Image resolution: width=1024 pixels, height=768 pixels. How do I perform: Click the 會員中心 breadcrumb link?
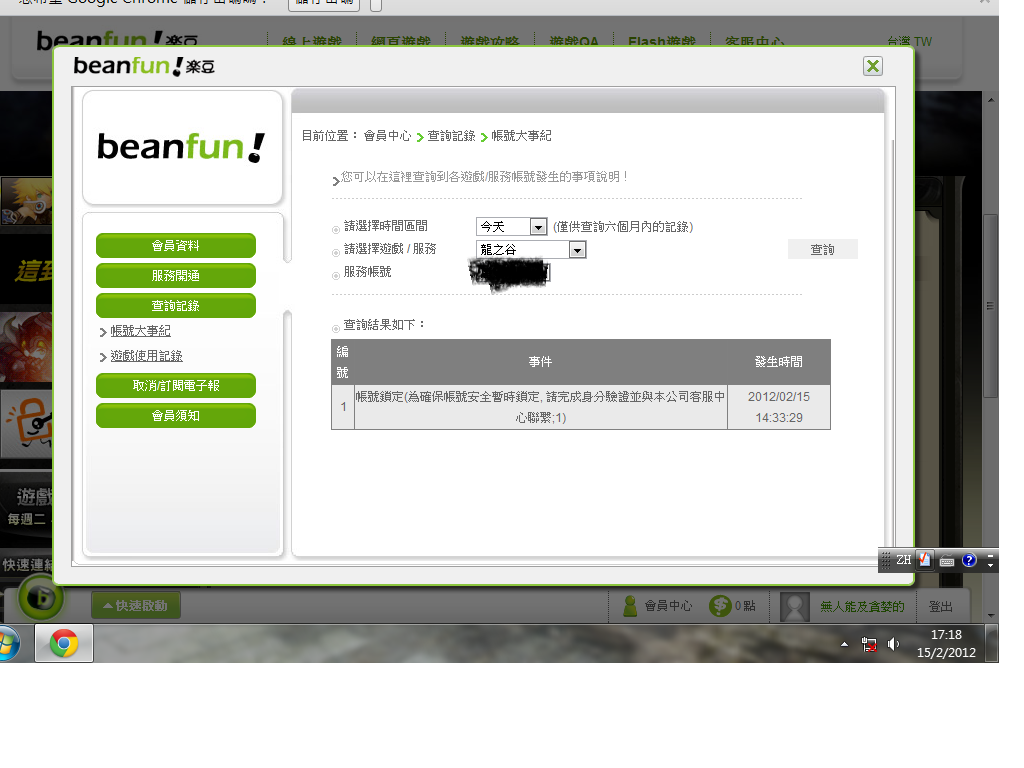pos(387,136)
